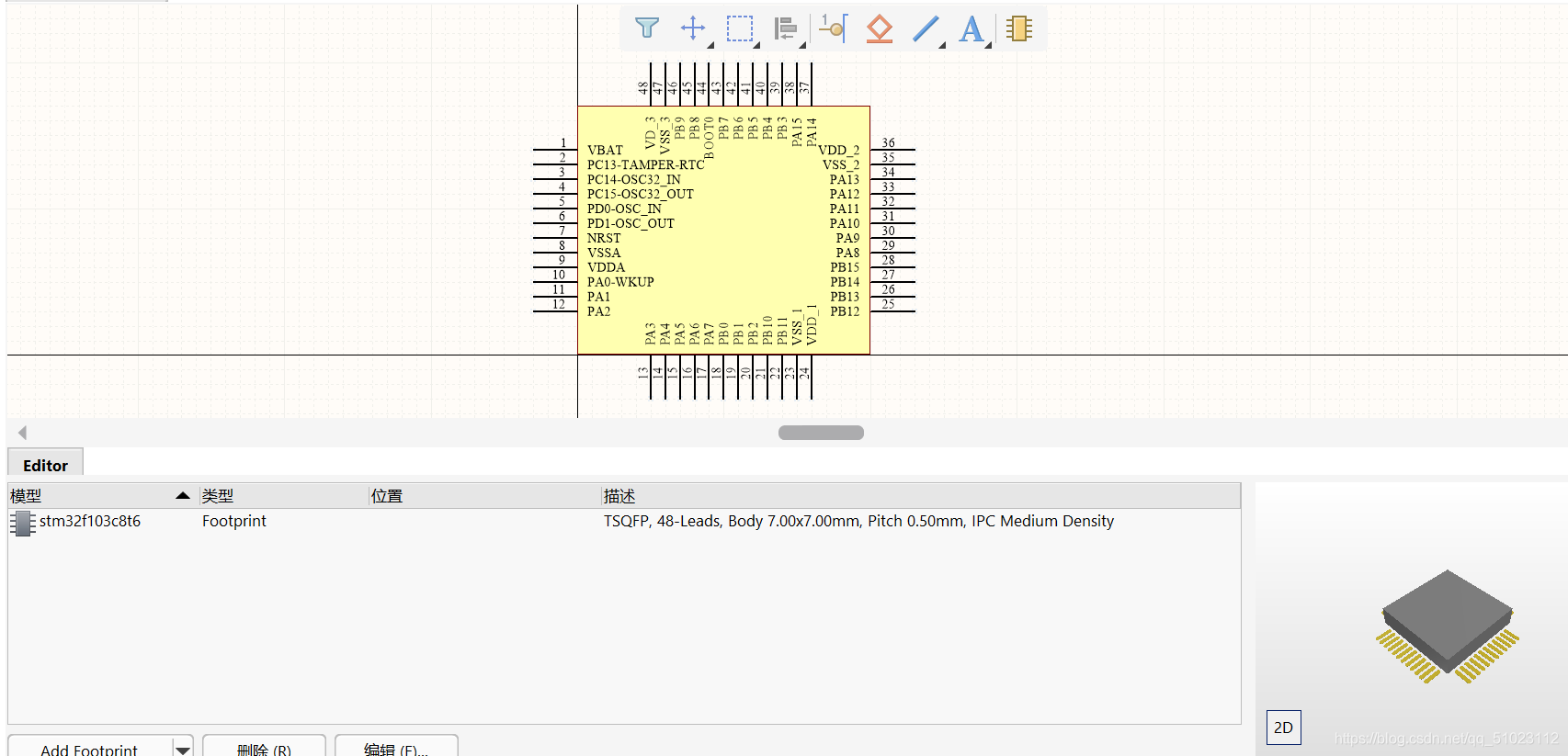Select pin number 25 on the right side

pos(888,304)
